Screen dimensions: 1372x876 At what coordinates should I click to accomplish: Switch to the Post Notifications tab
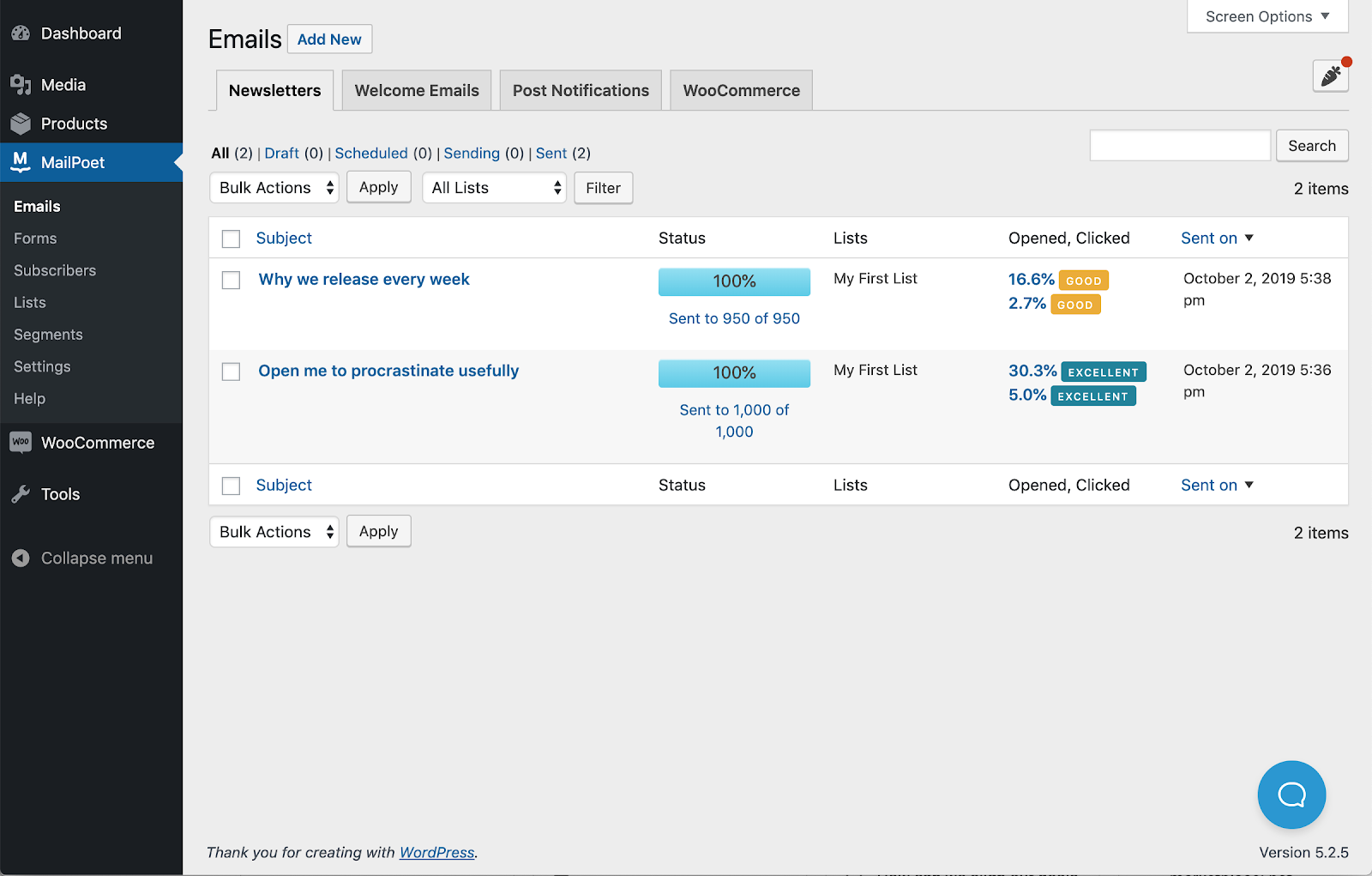pyautogui.click(x=581, y=90)
